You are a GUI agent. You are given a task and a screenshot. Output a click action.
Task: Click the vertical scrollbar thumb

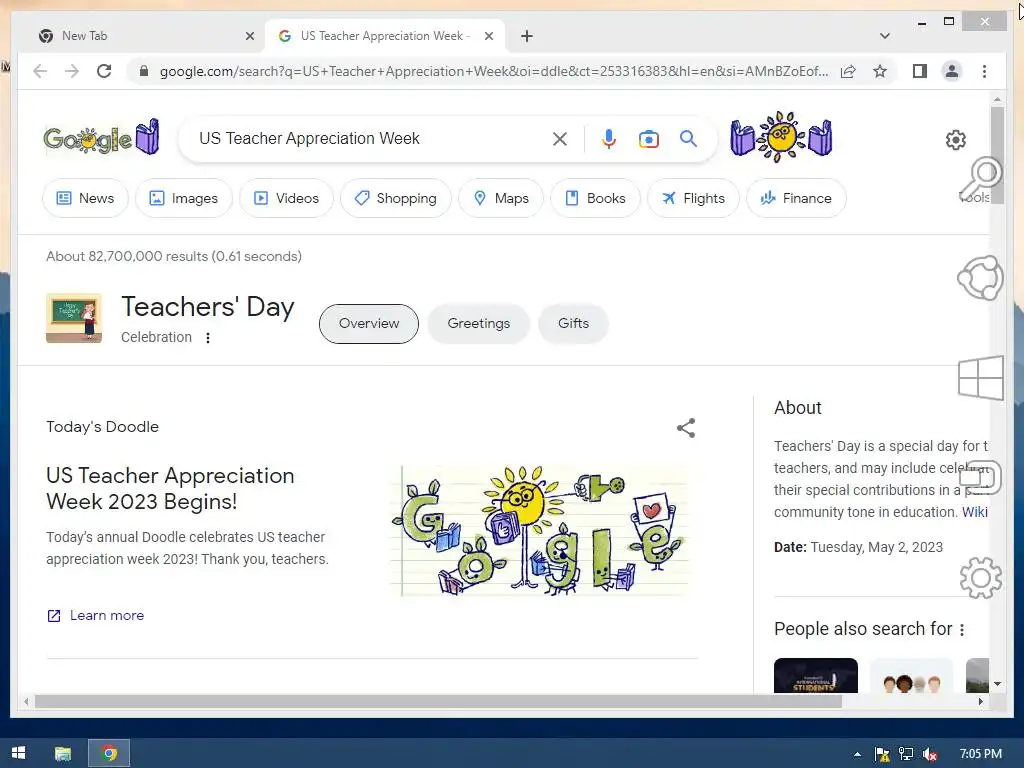(997, 155)
